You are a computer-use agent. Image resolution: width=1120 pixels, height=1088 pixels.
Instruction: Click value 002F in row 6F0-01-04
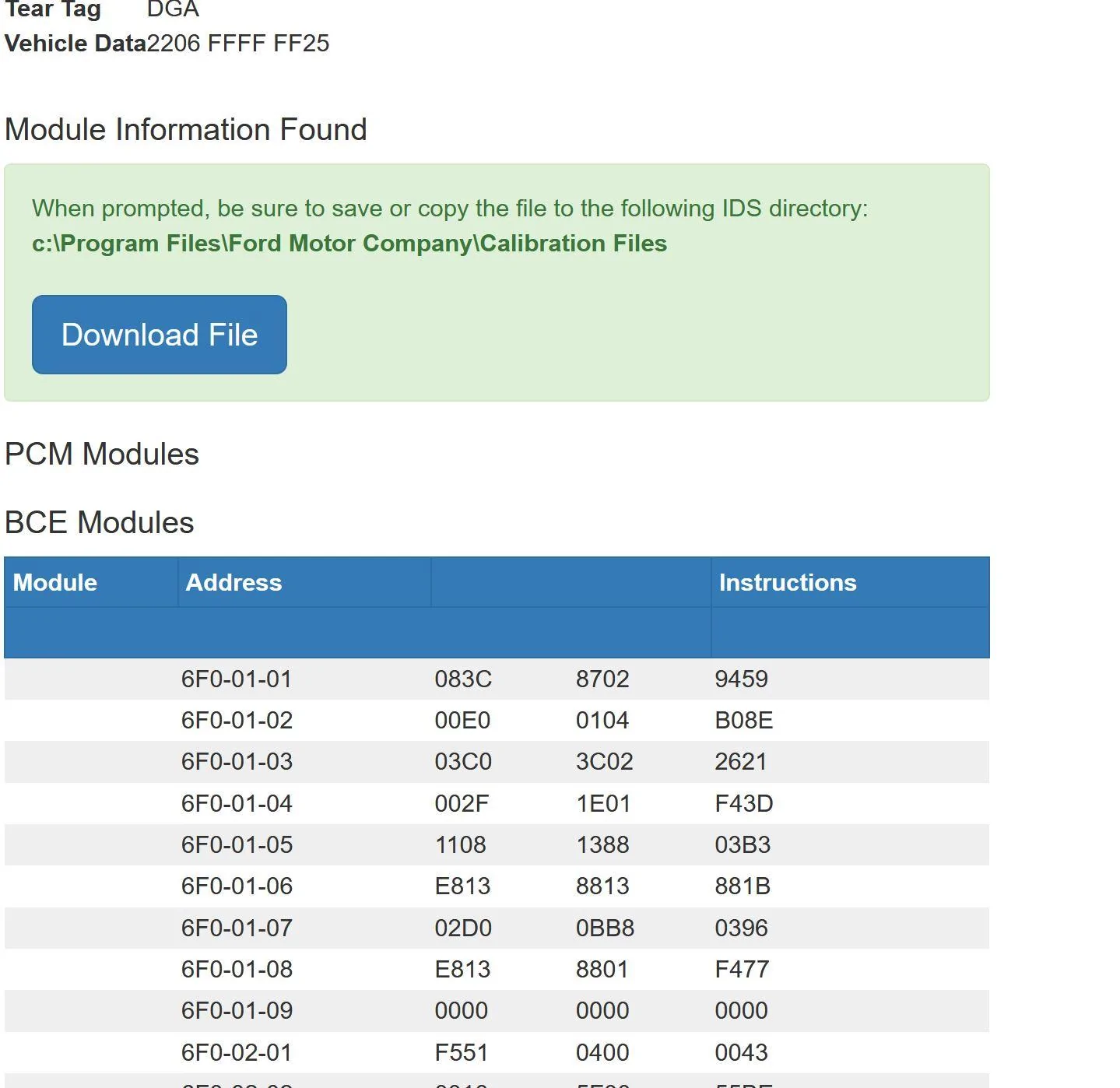(462, 803)
